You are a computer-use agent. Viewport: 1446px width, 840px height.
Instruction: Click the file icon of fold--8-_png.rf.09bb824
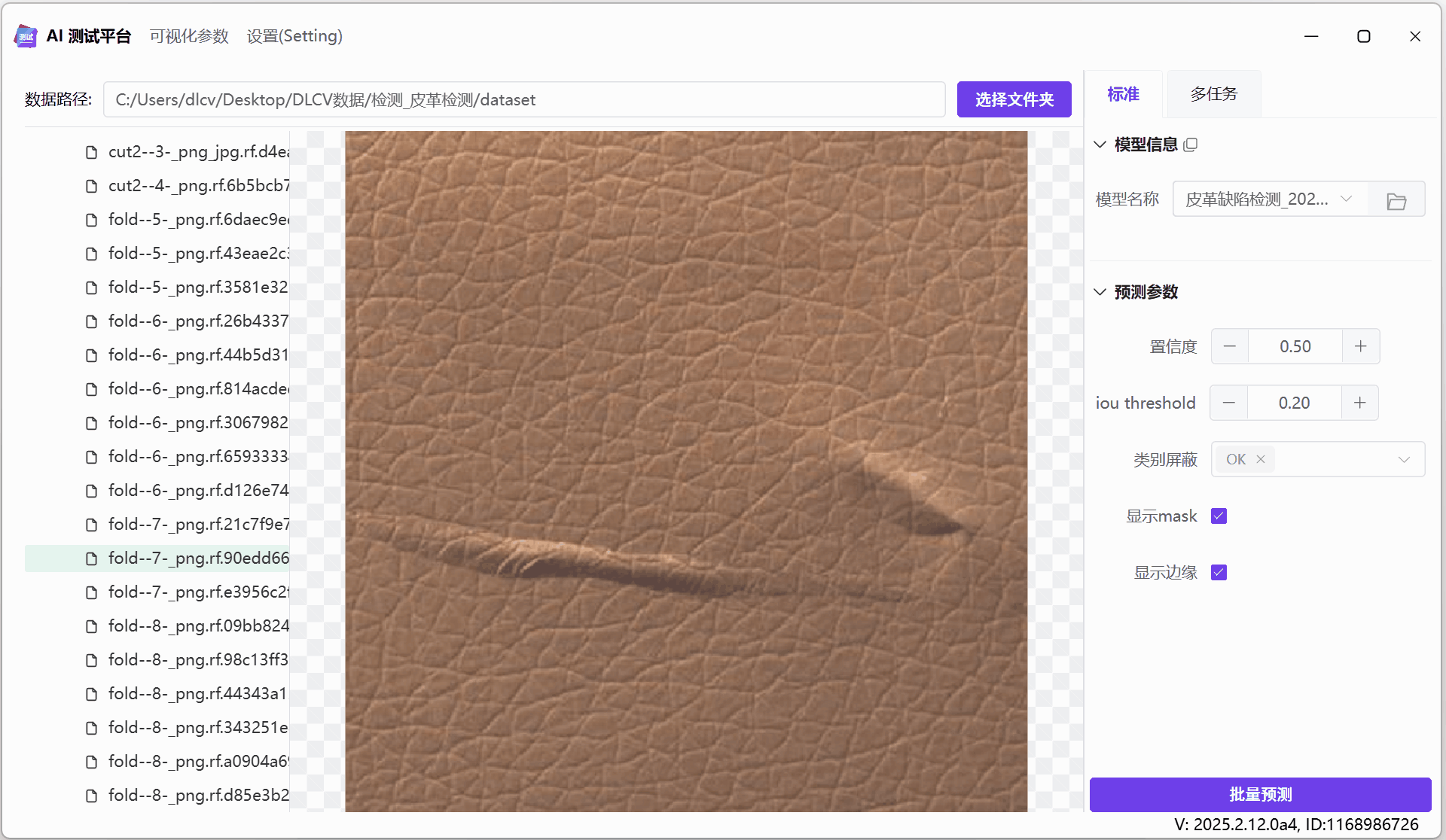pos(92,626)
